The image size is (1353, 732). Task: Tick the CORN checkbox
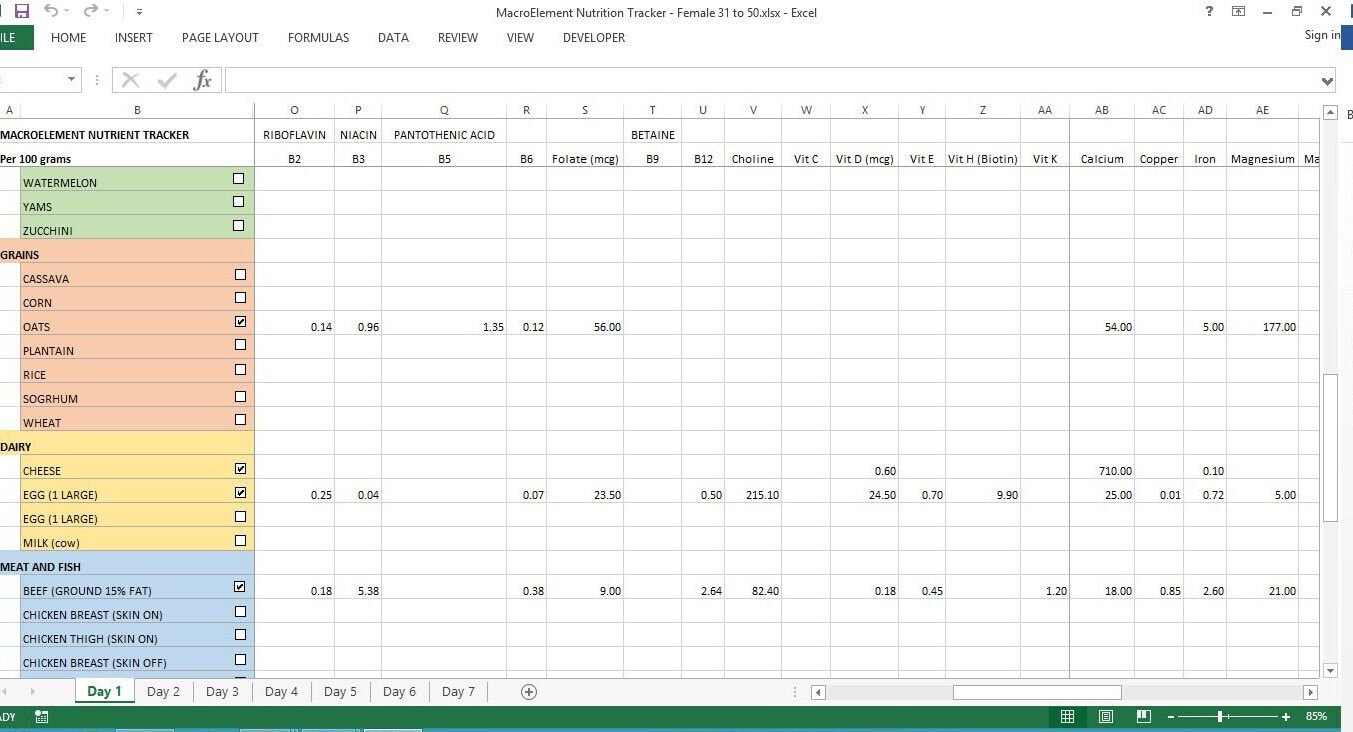240,298
